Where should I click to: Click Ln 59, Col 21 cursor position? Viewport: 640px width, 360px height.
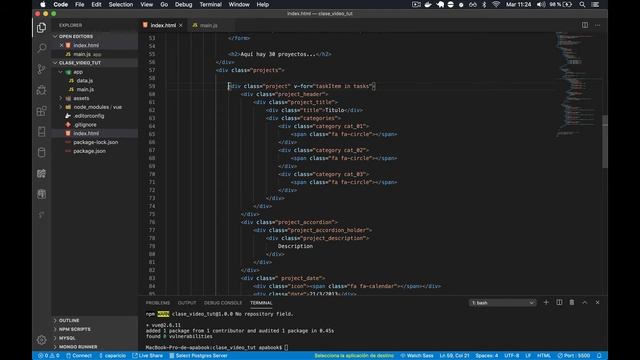(454, 356)
